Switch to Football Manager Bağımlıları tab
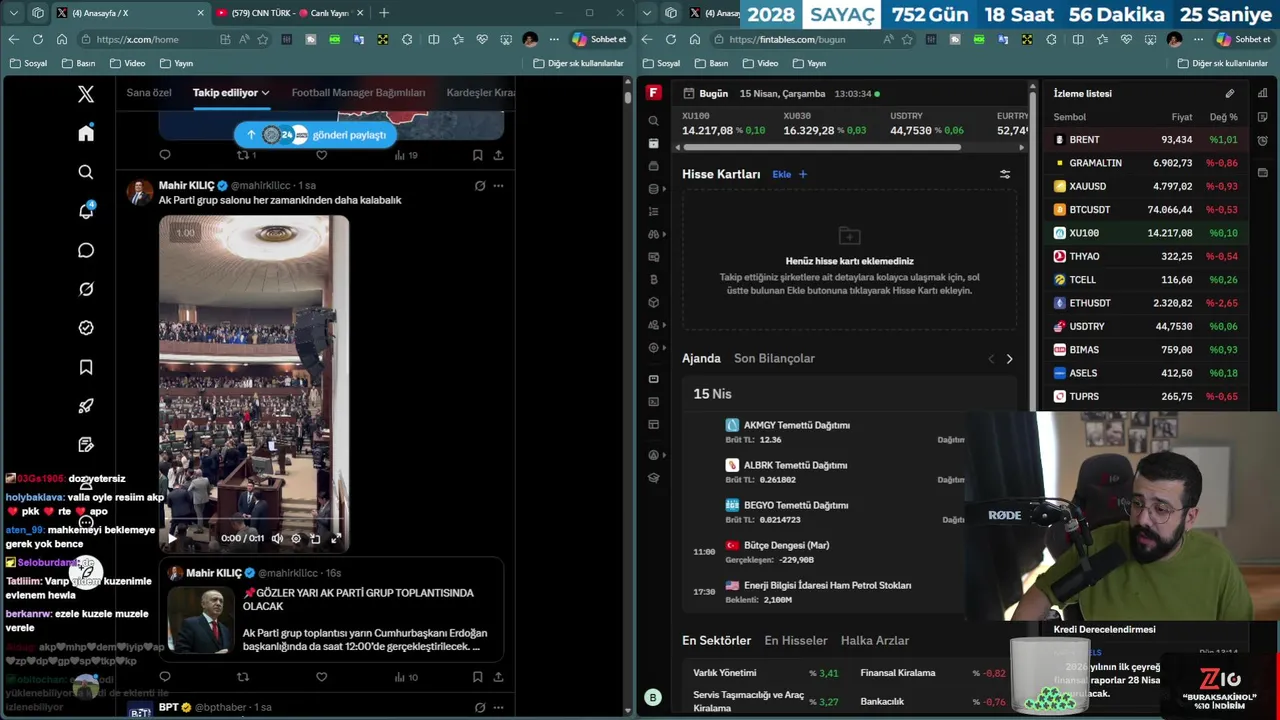This screenshot has width=1280, height=720. tap(358, 93)
